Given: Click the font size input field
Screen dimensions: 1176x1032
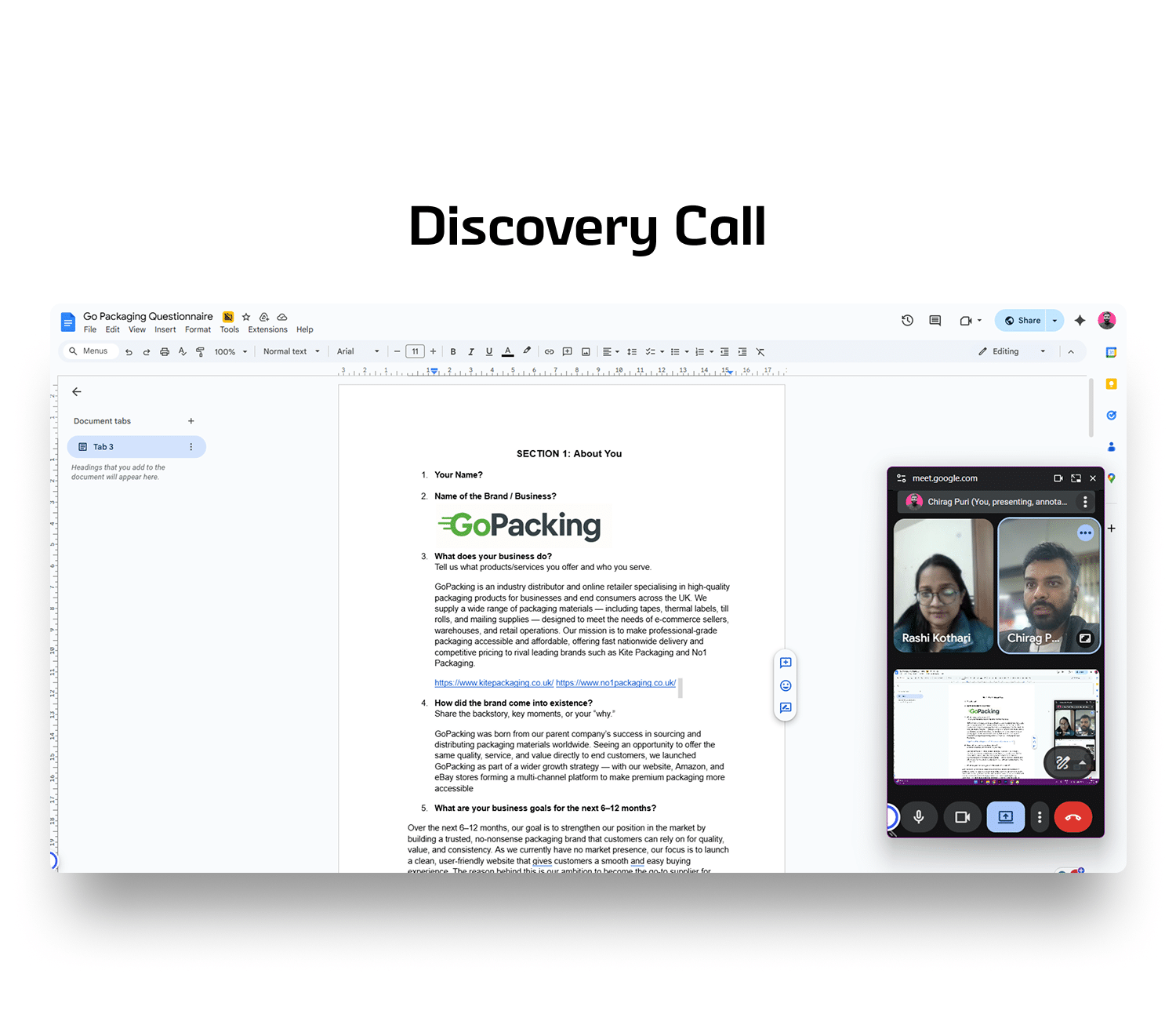Looking at the screenshot, I should click(x=415, y=352).
